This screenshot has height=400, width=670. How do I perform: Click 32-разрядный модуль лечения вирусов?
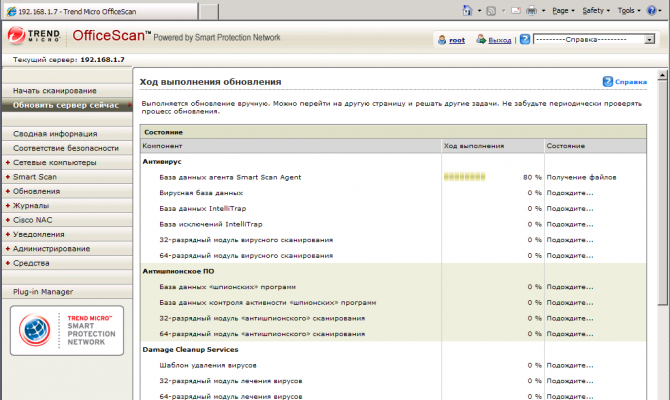(x=231, y=381)
